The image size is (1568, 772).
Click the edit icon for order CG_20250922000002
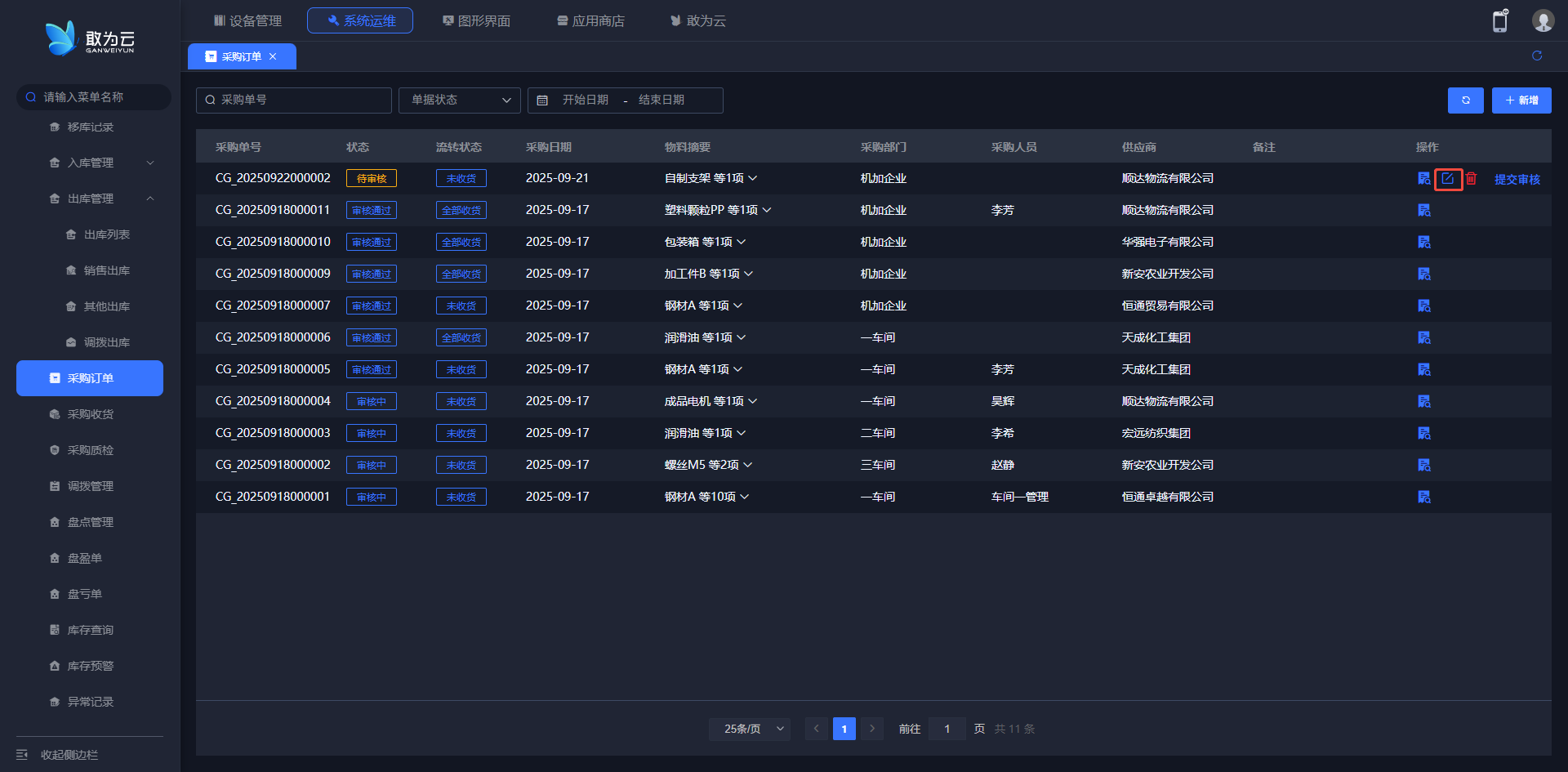[x=1447, y=179]
